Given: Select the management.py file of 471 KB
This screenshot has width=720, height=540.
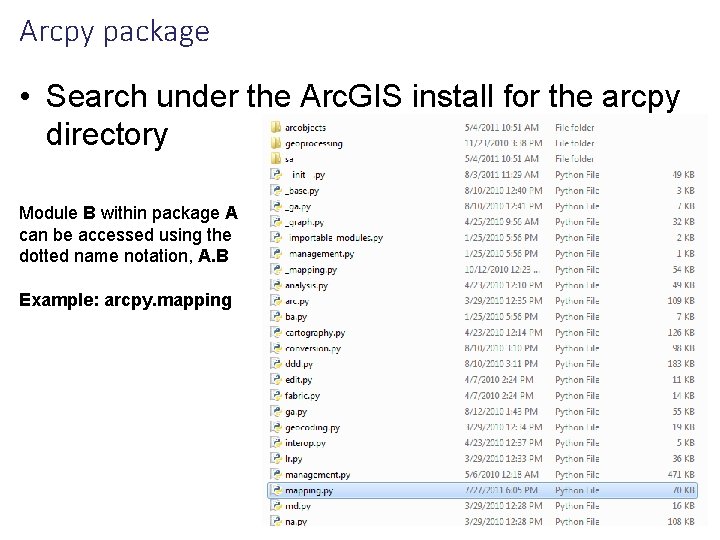Looking at the screenshot, I should [317, 475].
